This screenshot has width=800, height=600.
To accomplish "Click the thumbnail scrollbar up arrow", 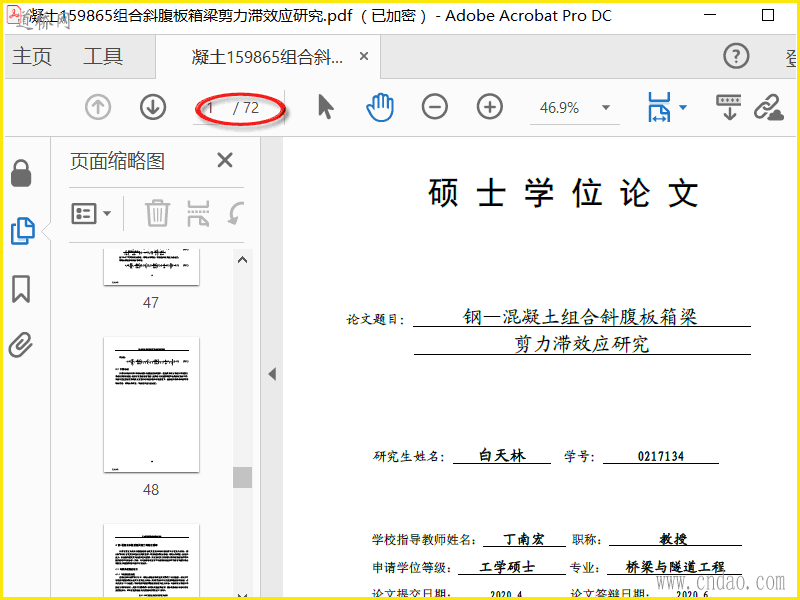I will coord(243,260).
